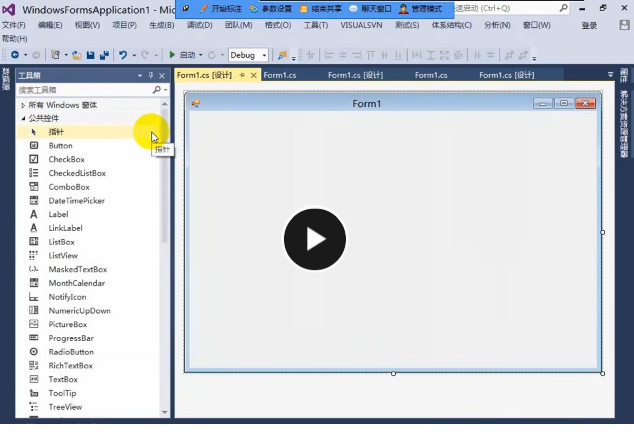Viewport: 634px width, 447px height.
Task: Toggle pin on active Form1.cs [设计] tab
Action: [x=242, y=75]
